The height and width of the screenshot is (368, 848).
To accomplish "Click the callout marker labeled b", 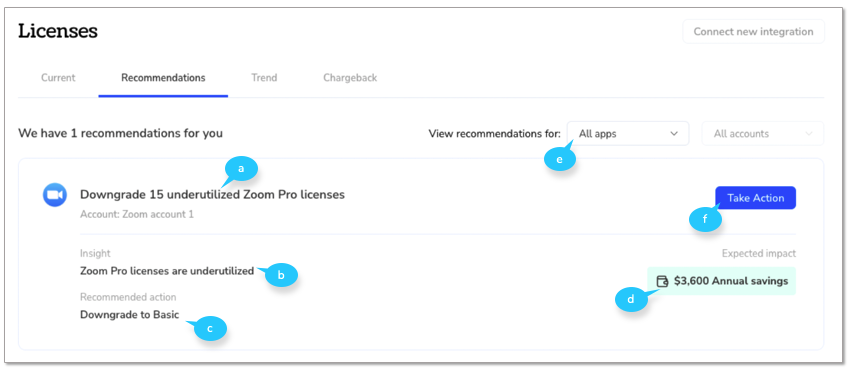I will coord(281,275).
